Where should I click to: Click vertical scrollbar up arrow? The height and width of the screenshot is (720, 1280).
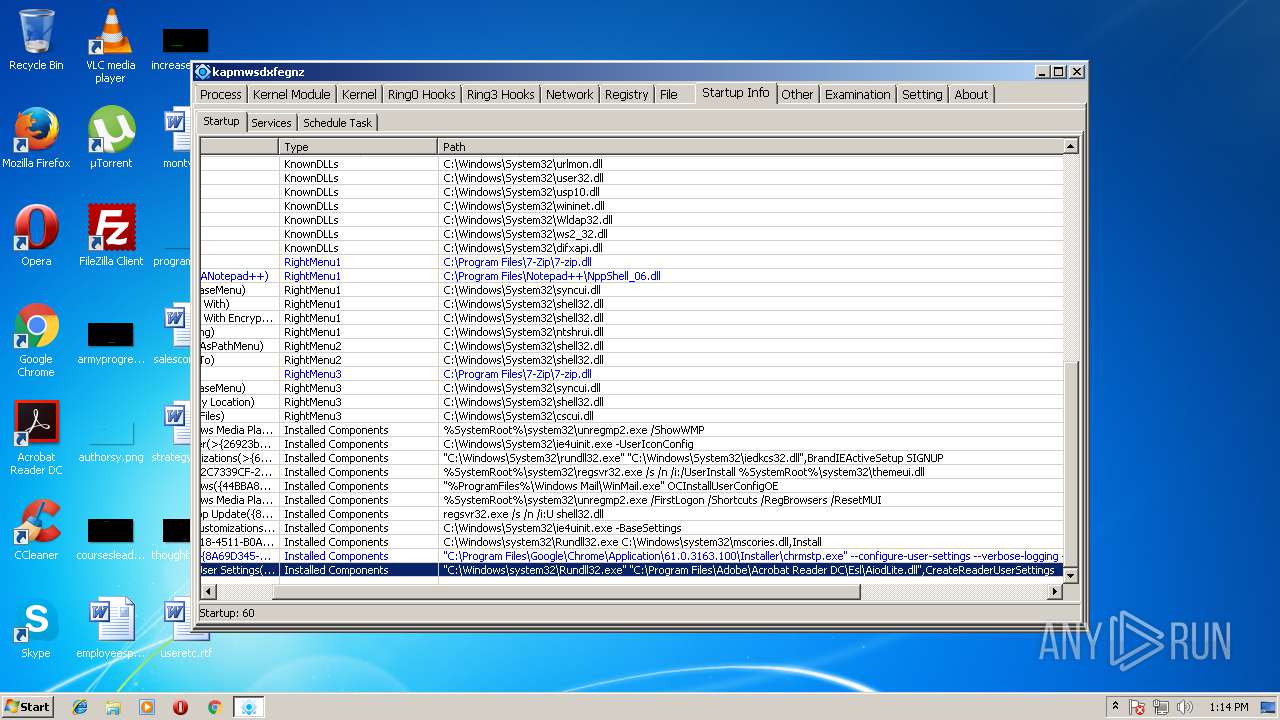[x=1070, y=146]
